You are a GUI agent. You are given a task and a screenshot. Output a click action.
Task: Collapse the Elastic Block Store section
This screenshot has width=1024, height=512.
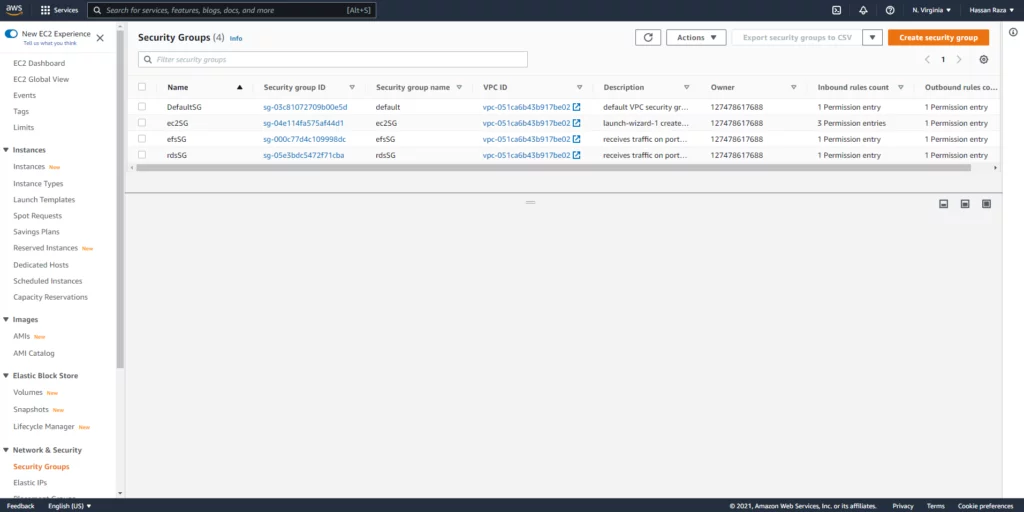6,376
